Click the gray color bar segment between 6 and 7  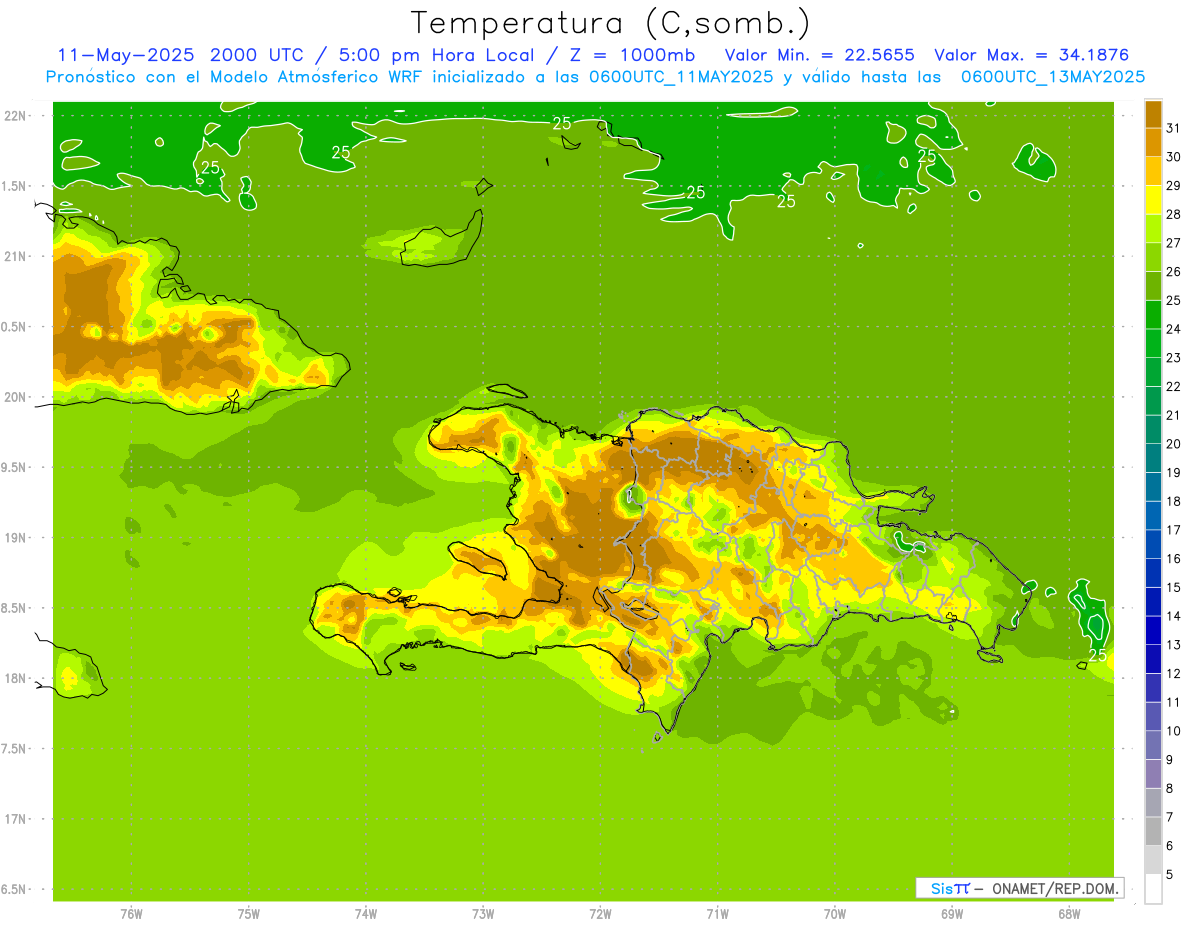click(1153, 831)
